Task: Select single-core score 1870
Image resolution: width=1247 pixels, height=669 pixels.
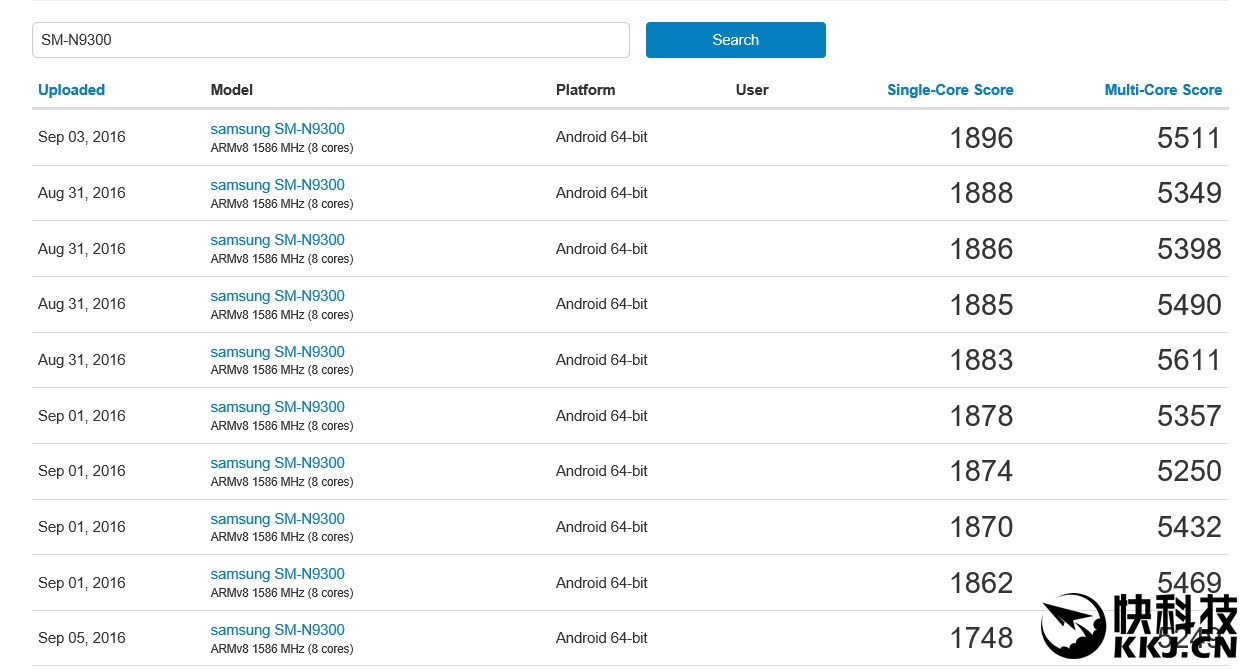Action: pyautogui.click(x=981, y=527)
